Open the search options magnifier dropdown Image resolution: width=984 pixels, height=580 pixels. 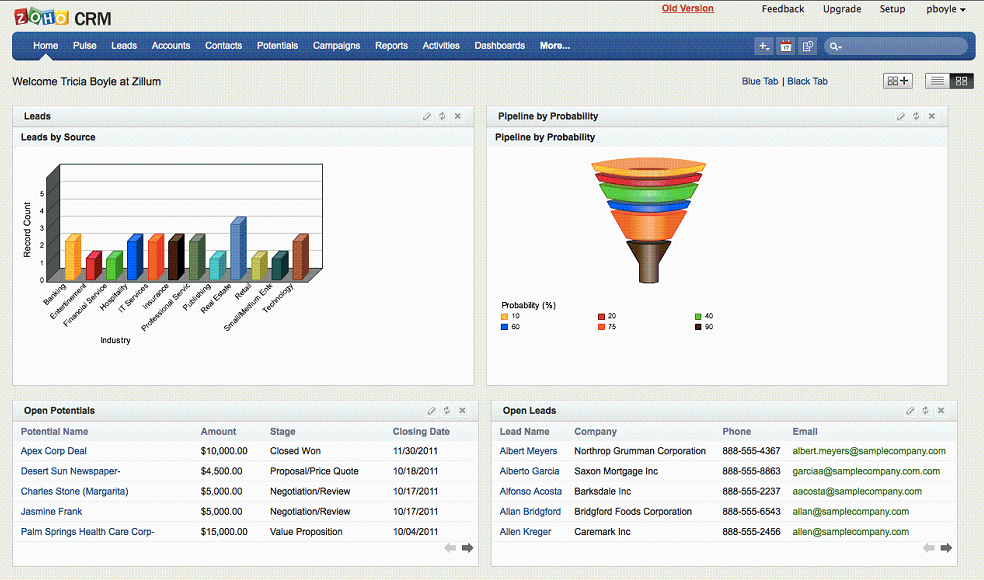[x=835, y=46]
